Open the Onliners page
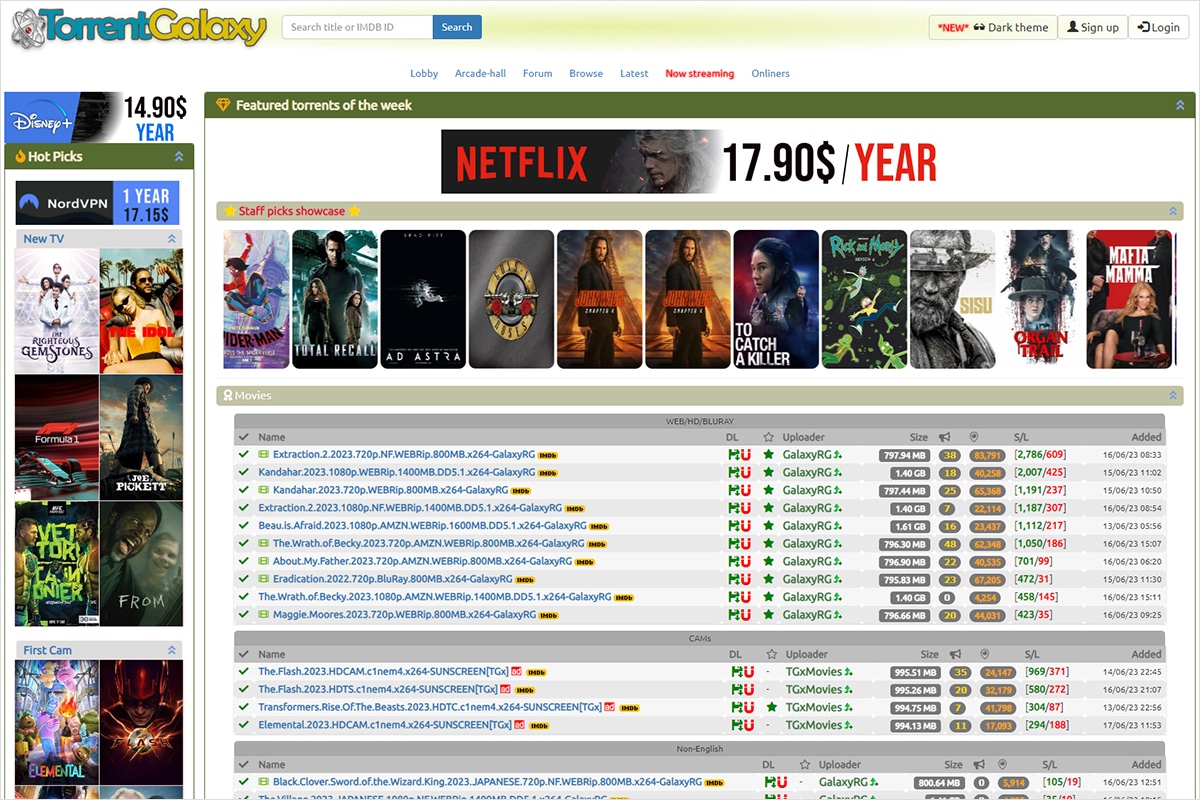Screen dimensions: 1200x800 [x=770, y=73]
